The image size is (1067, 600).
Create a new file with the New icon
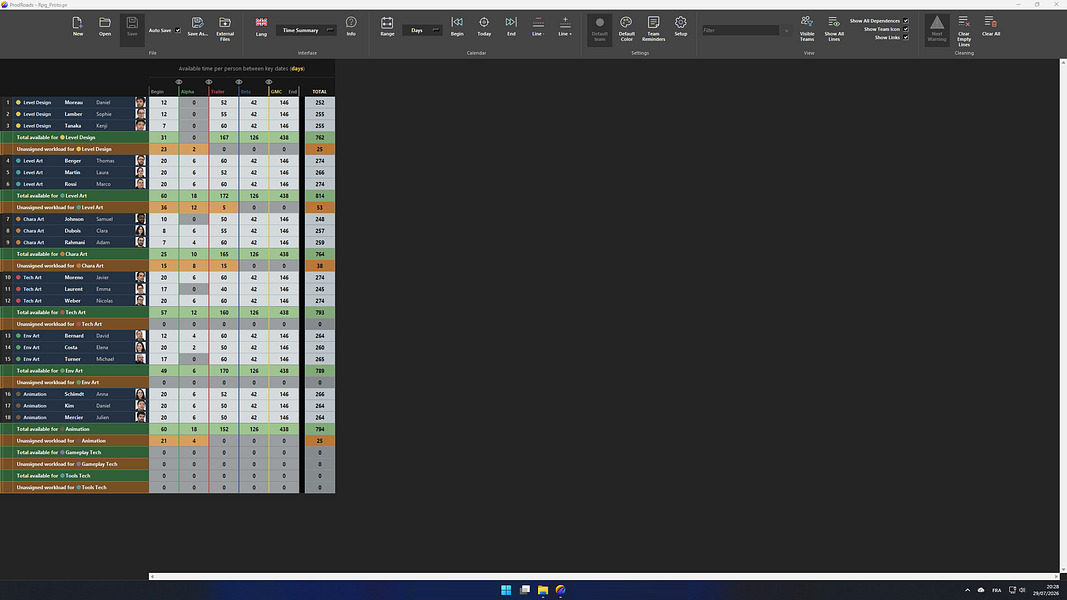point(78,27)
